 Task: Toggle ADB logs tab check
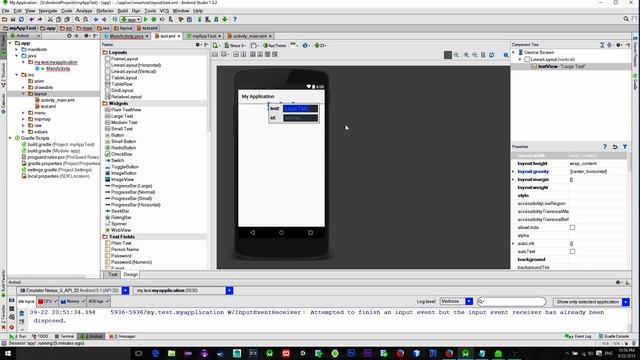107,301
